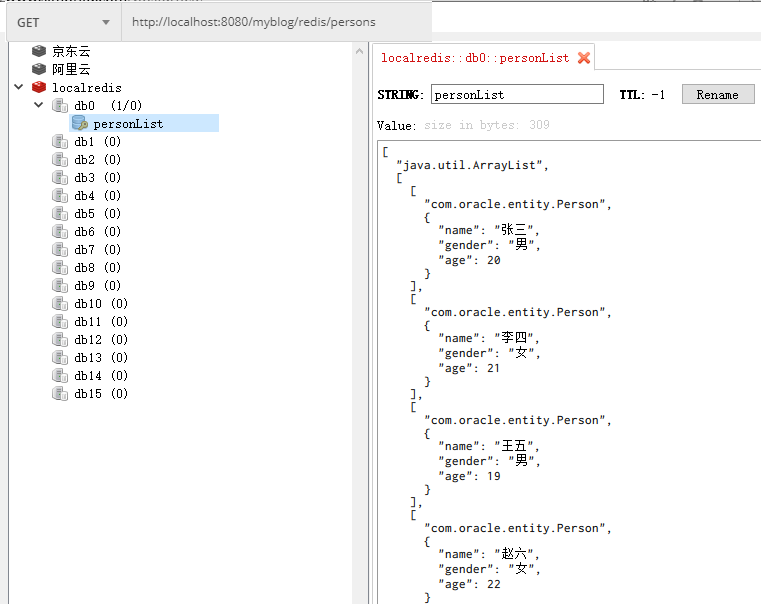Click the 京东云 server connection icon

(x=39, y=51)
